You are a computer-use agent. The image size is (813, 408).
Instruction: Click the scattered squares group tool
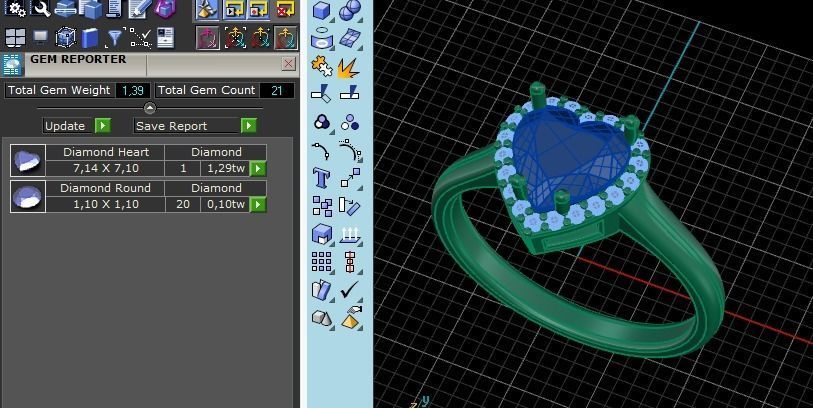pyautogui.click(x=323, y=206)
